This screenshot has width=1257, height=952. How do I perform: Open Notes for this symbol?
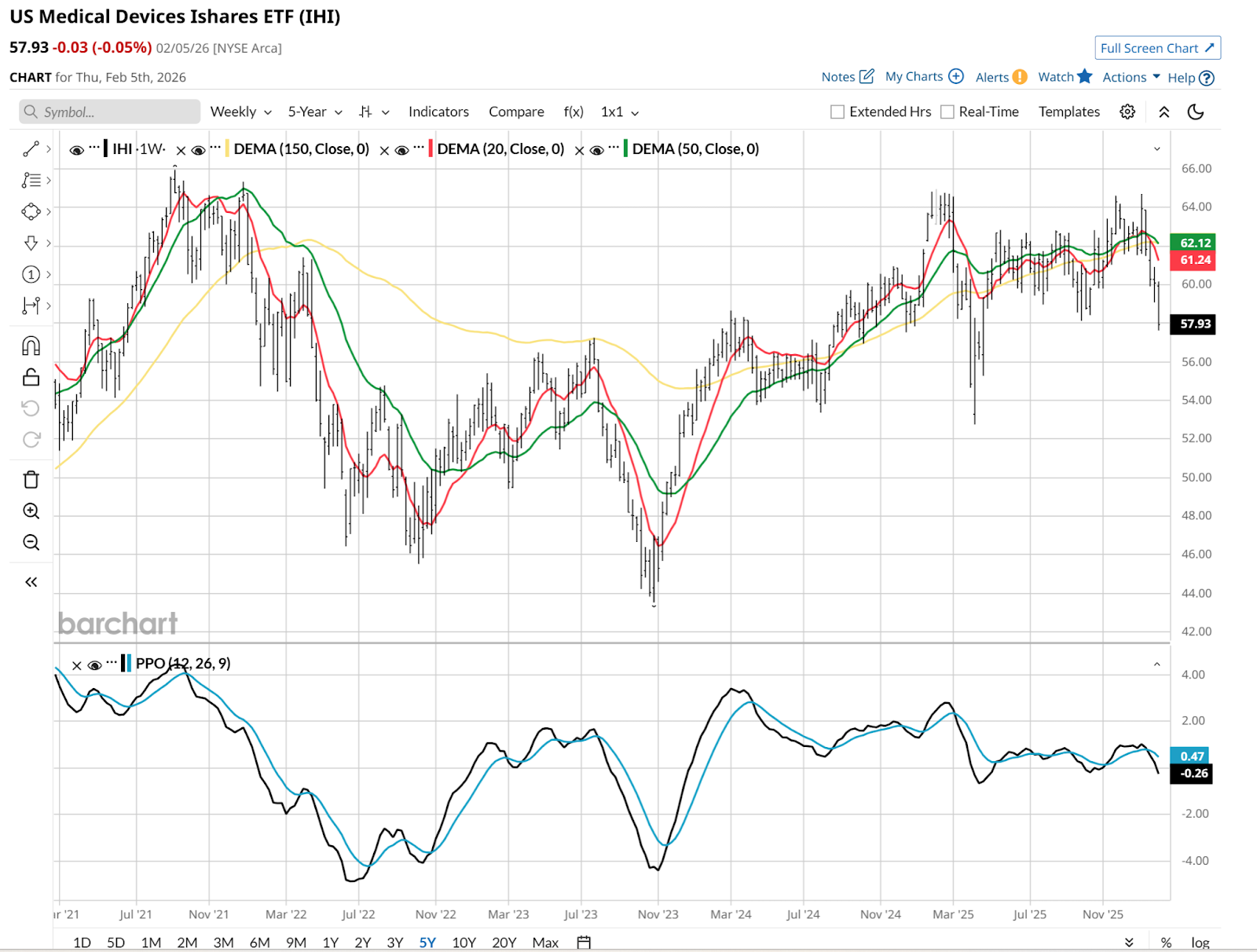848,76
